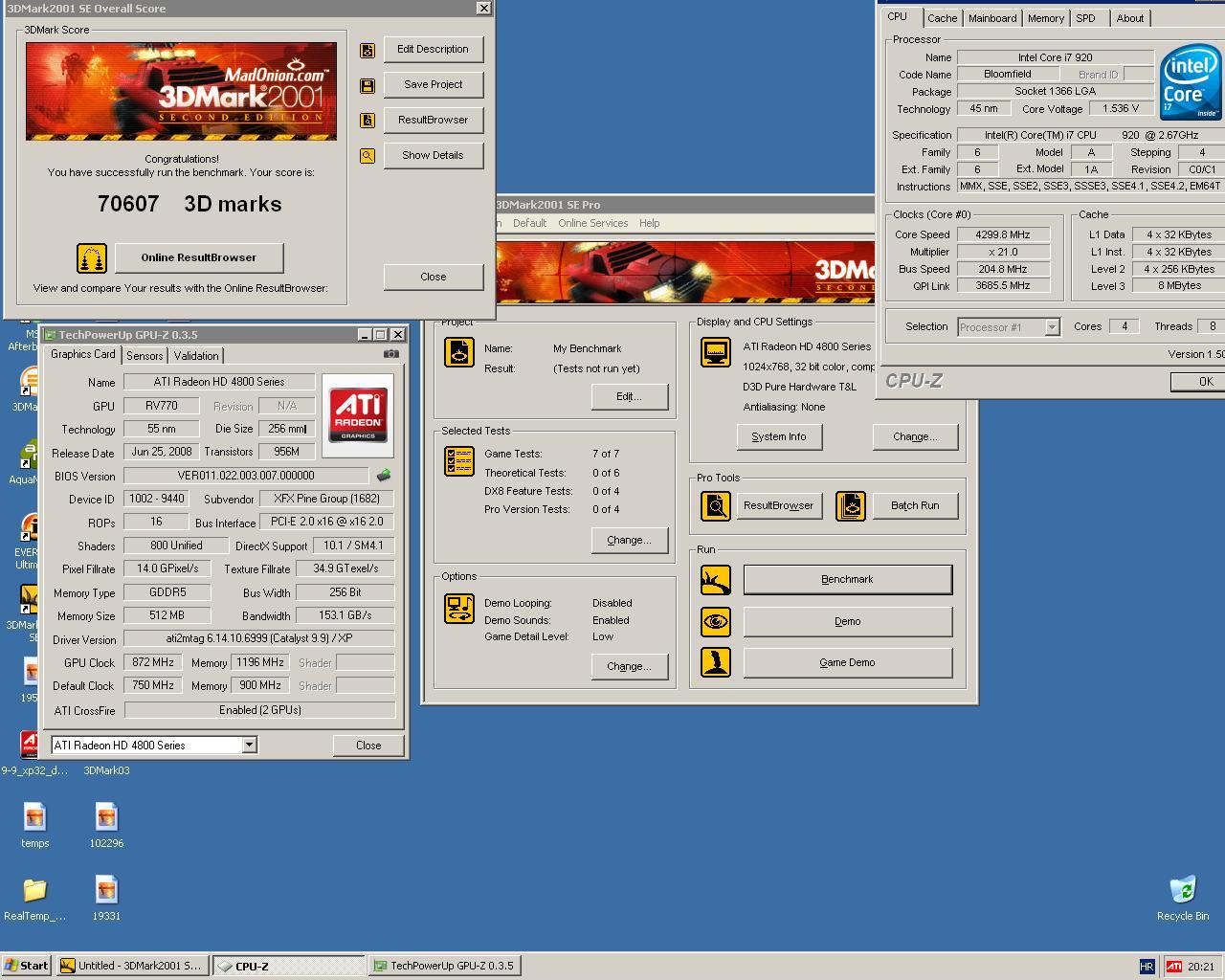Click Change... button under Selected Tests
1225x980 pixels.
629,540
